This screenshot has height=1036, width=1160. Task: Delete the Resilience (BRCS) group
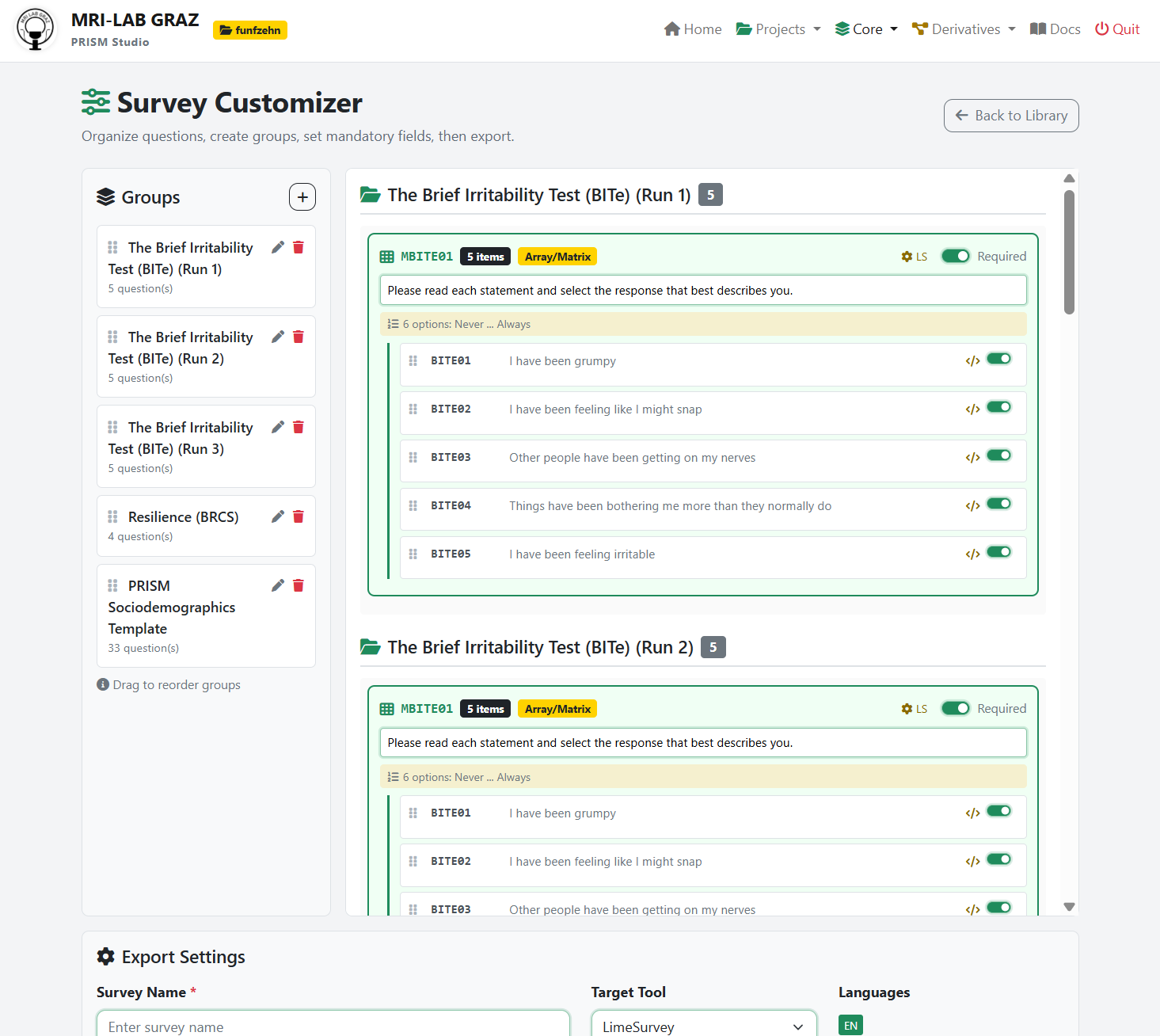click(299, 516)
